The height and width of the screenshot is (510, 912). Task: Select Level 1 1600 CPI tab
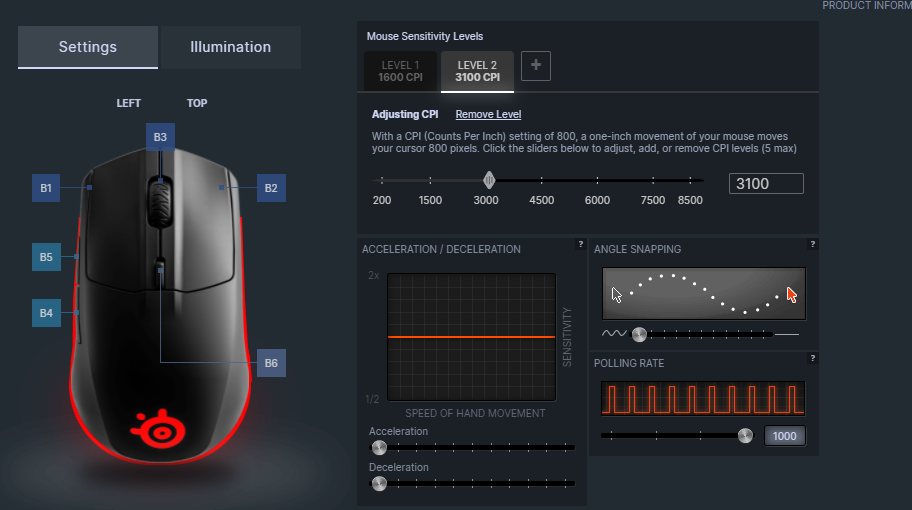400,71
